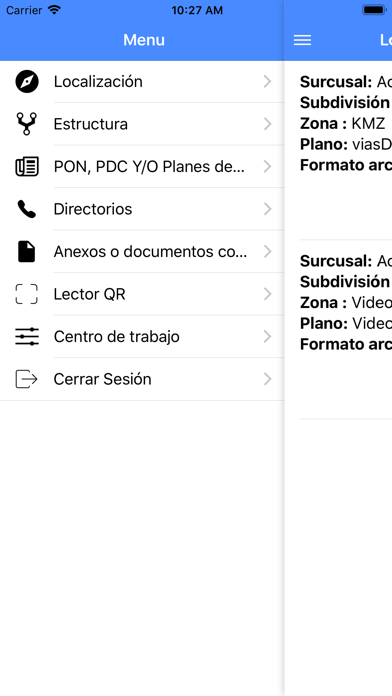
Task: Tap the Cerrar Sesión label
Action: click(x=103, y=379)
